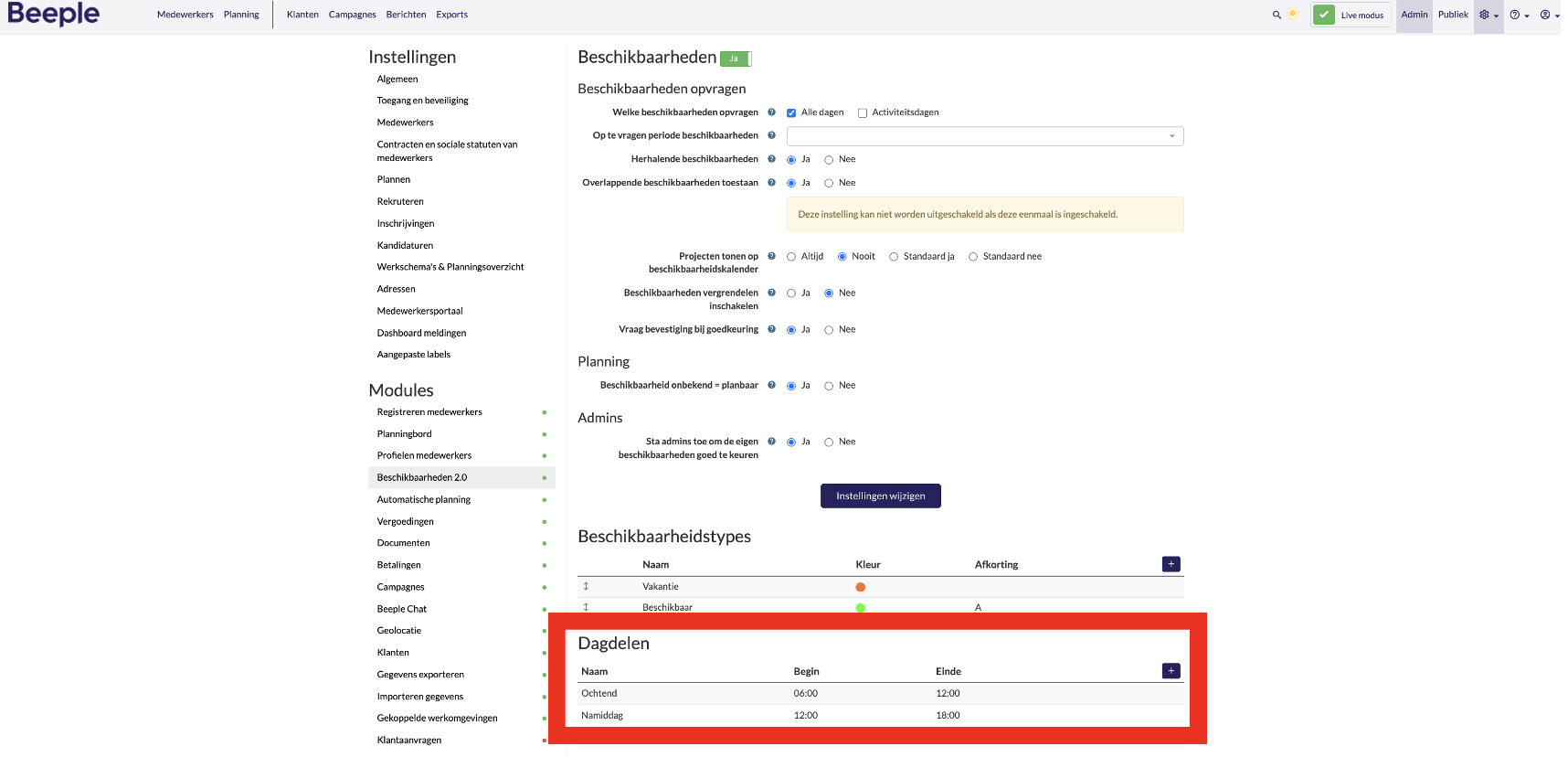Show help for Herhalende beschikbaarheden

771,159
